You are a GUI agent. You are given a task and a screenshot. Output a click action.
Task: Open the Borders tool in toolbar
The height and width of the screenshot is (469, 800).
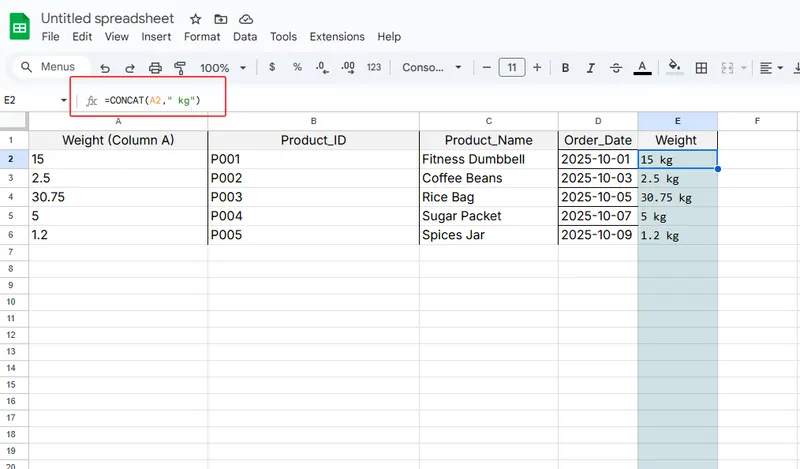tap(701, 68)
